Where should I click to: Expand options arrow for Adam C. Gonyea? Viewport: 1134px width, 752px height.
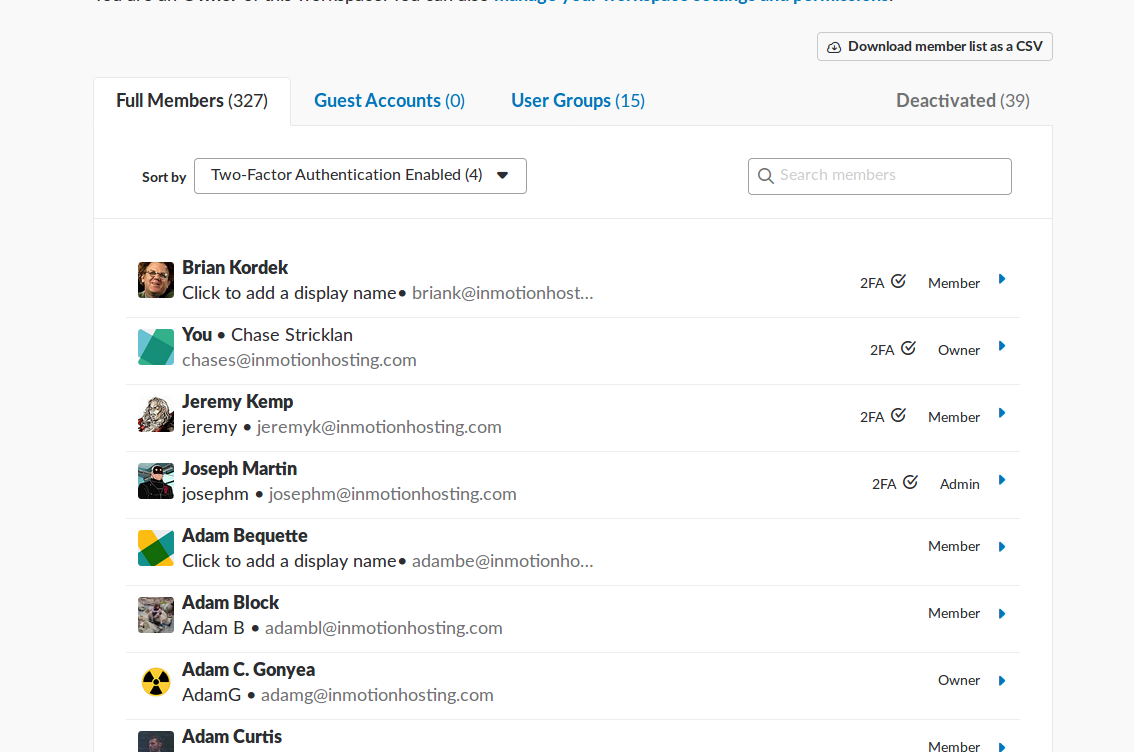click(x=1002, y=681)
